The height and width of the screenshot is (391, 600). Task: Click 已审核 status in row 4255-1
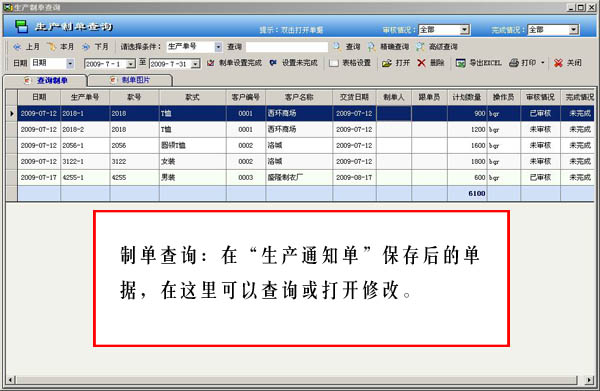pyautogui.click(x=540, y=178)
